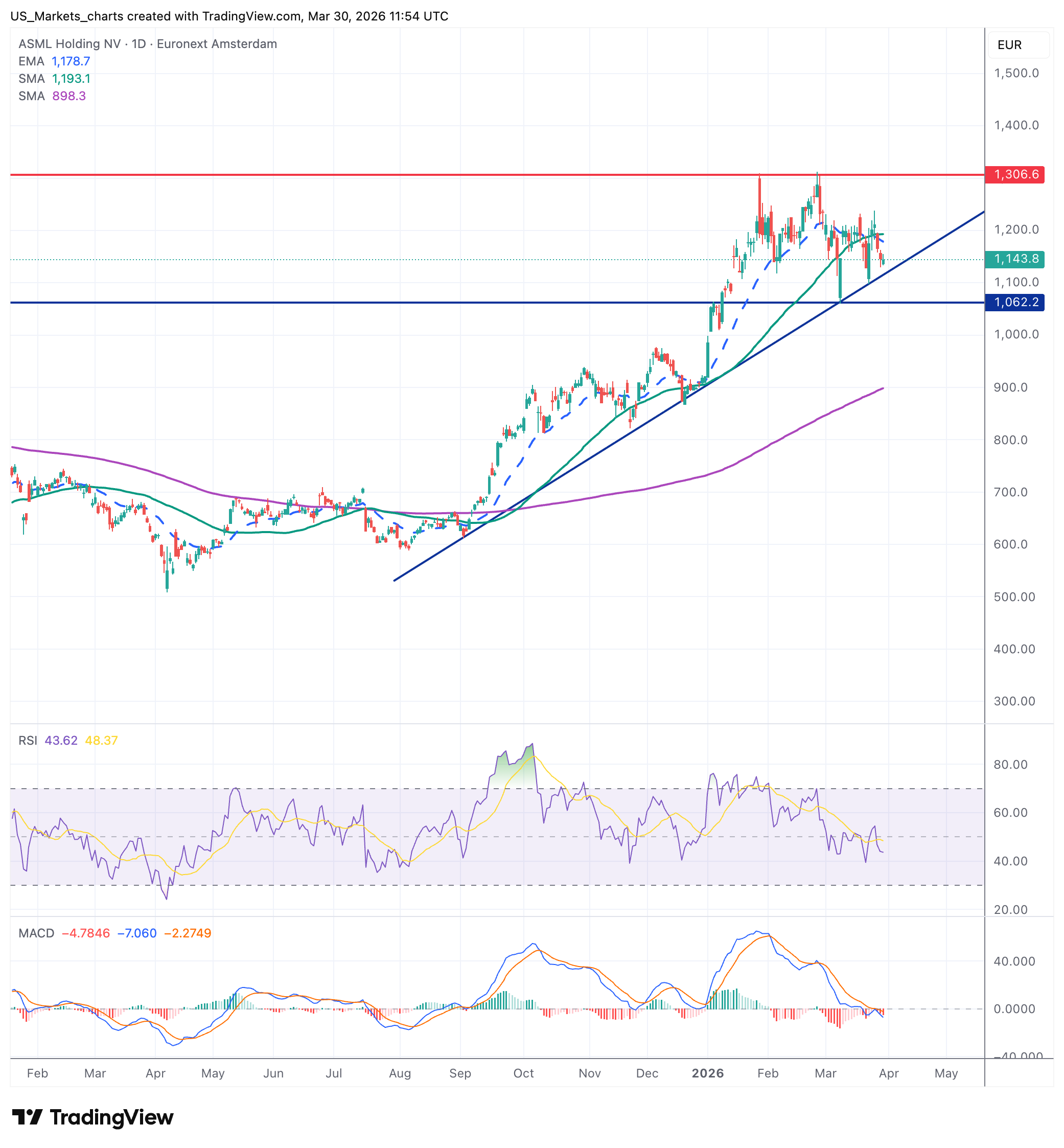Click the MACD 0.0000 axis level
The height and width of the screenshot is (1148, 1064).
(1014, 1008)
